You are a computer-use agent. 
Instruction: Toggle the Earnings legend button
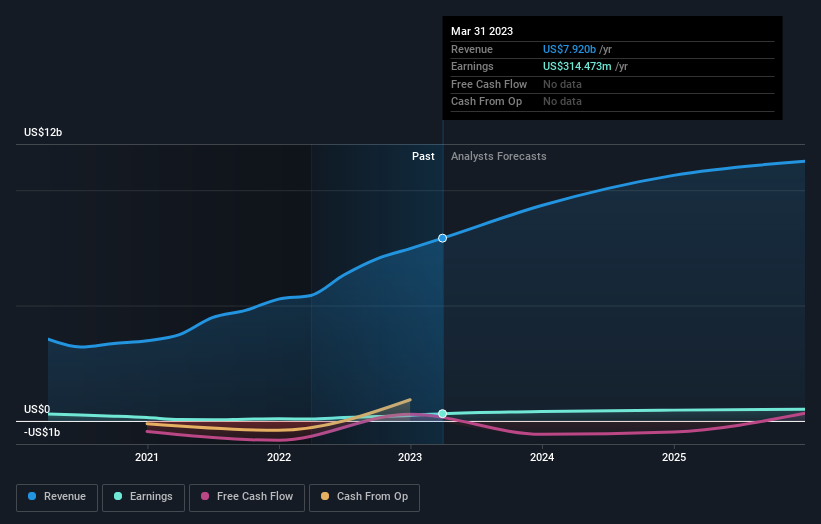coord(143,497)
